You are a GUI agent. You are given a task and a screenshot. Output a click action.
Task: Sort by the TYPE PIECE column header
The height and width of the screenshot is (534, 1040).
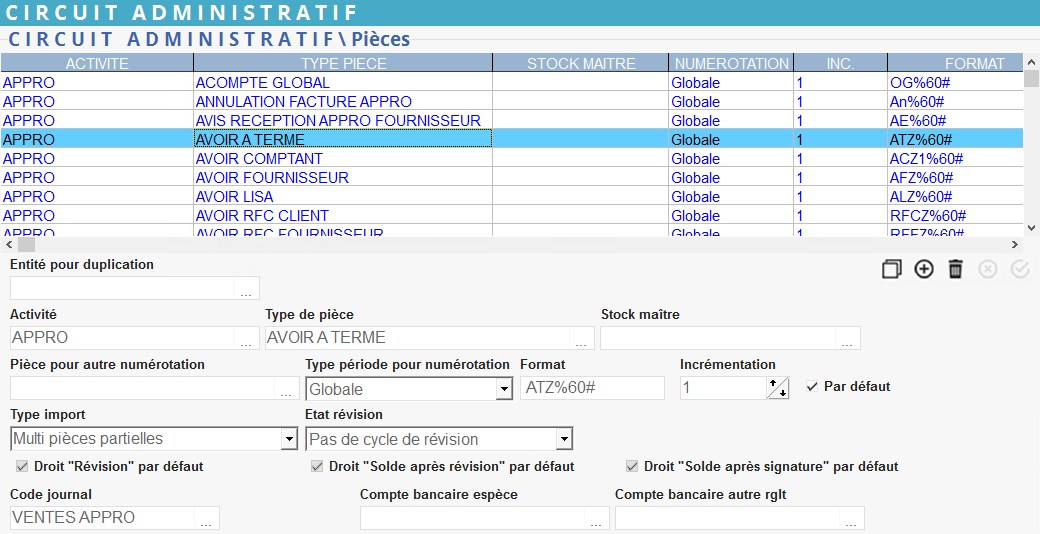point(343,63)
